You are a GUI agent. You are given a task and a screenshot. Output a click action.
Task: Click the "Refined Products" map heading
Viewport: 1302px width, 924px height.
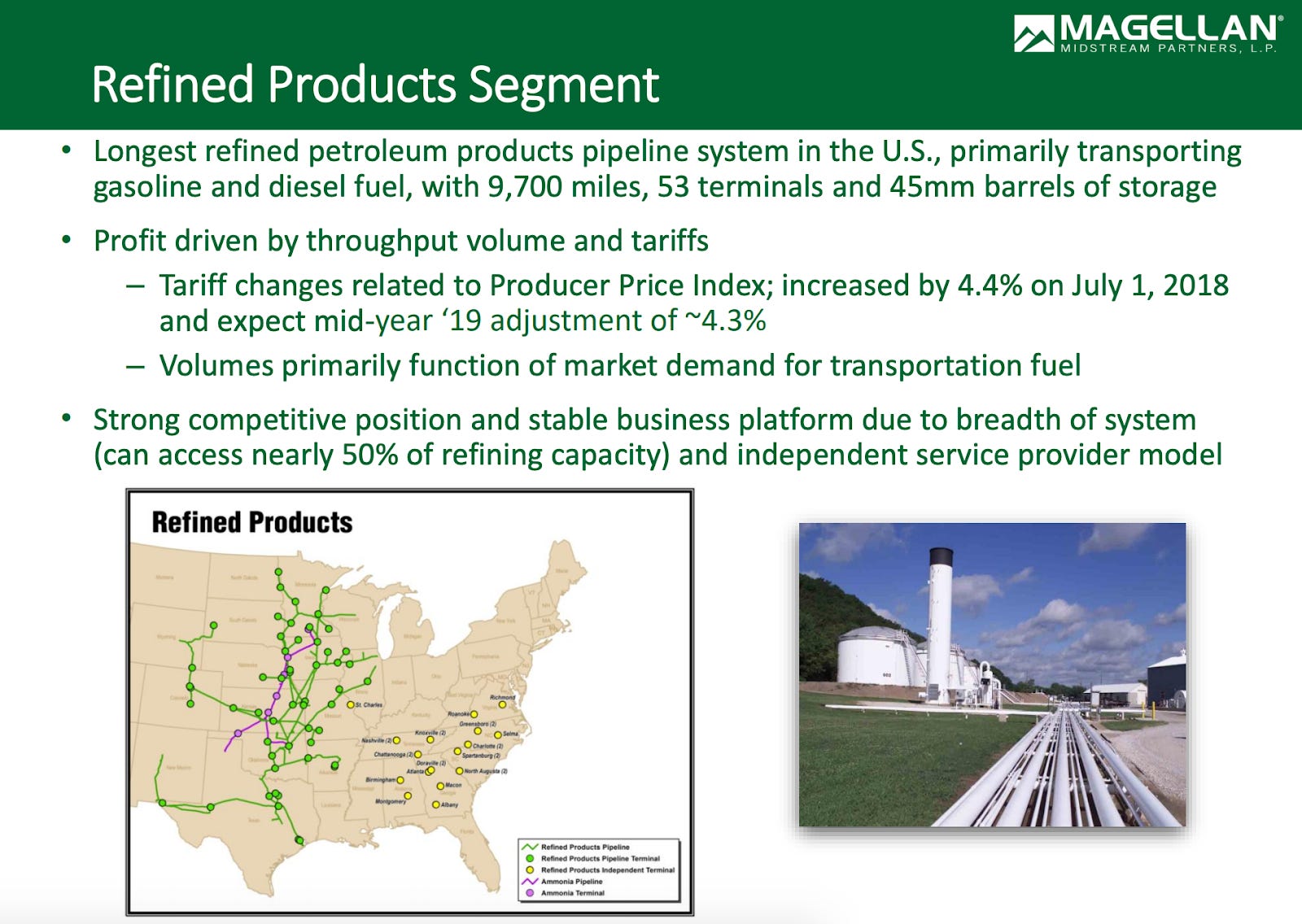[252, 522]
